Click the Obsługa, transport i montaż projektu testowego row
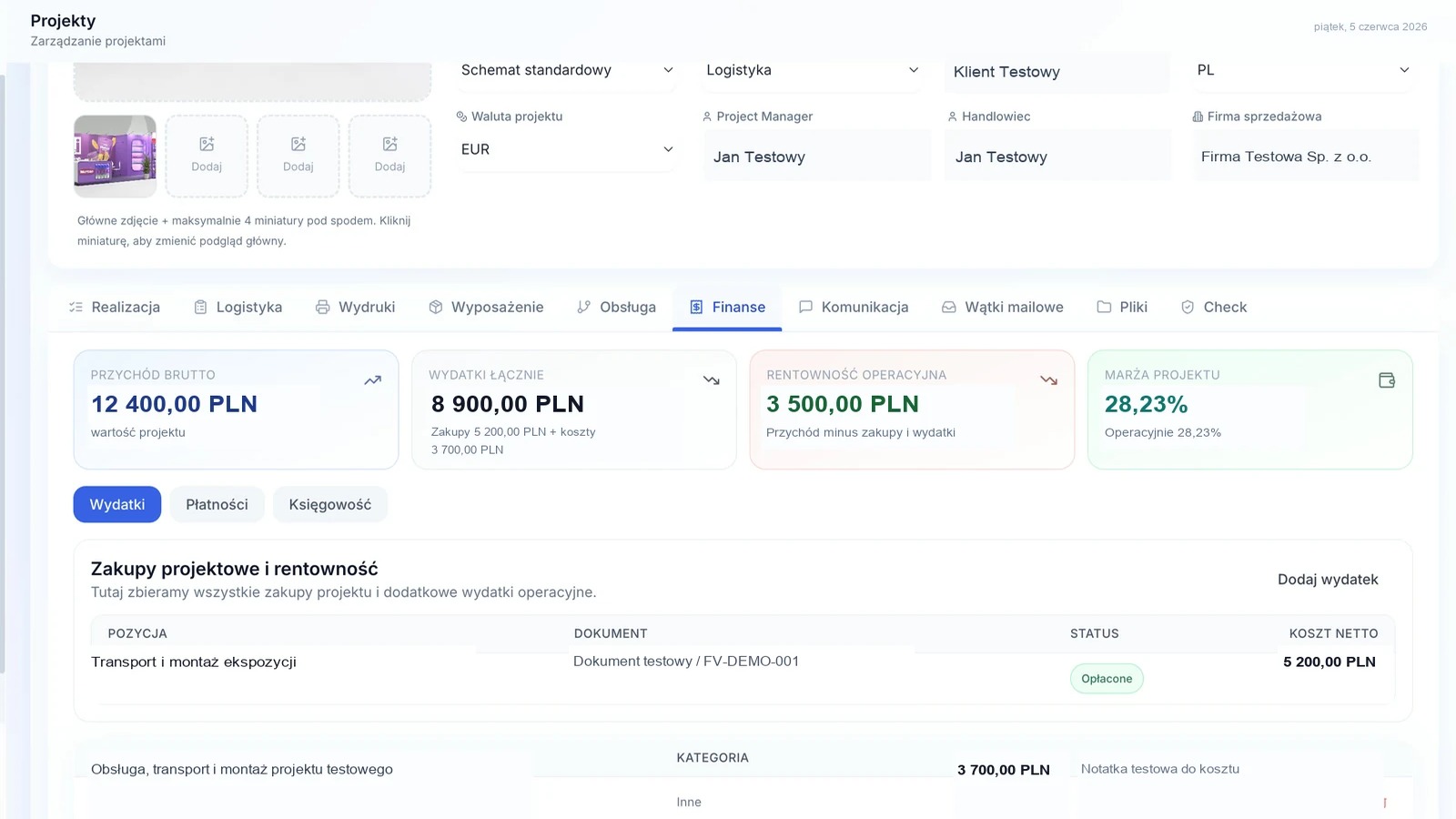The width and height of the screenshot is (1456, 819). (242, 769)
